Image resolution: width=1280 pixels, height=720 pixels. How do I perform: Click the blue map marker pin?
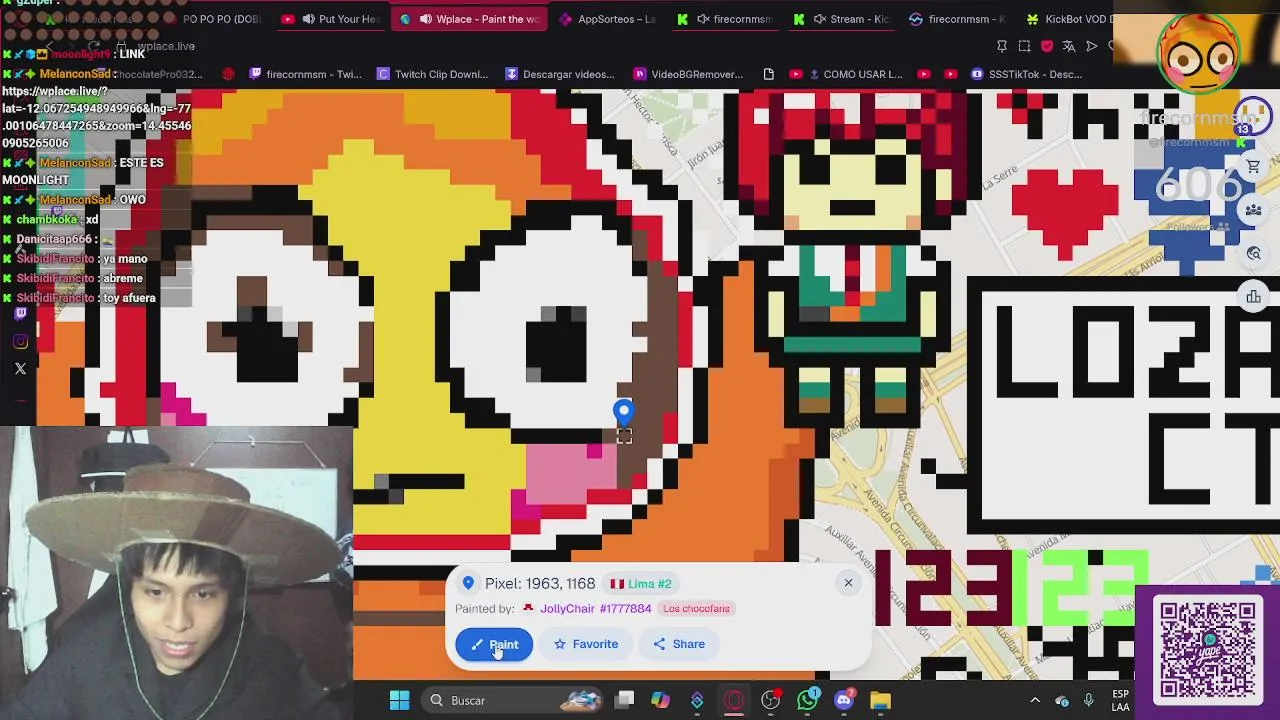click(x=623, y=412)
